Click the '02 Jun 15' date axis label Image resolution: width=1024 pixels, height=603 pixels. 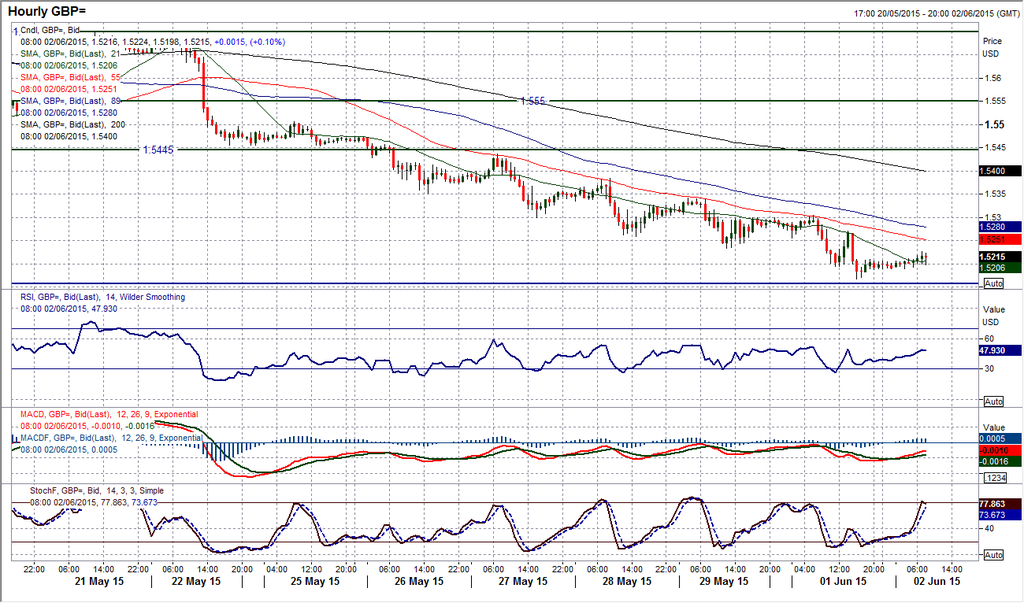tap(936, 581)
